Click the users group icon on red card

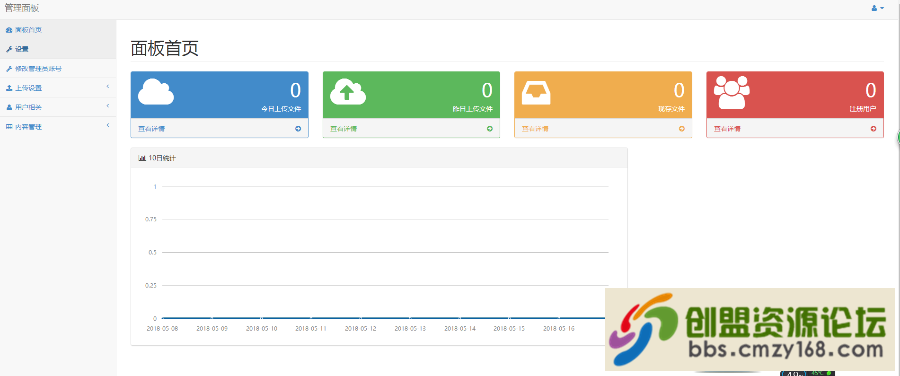(x=732, y=92)
